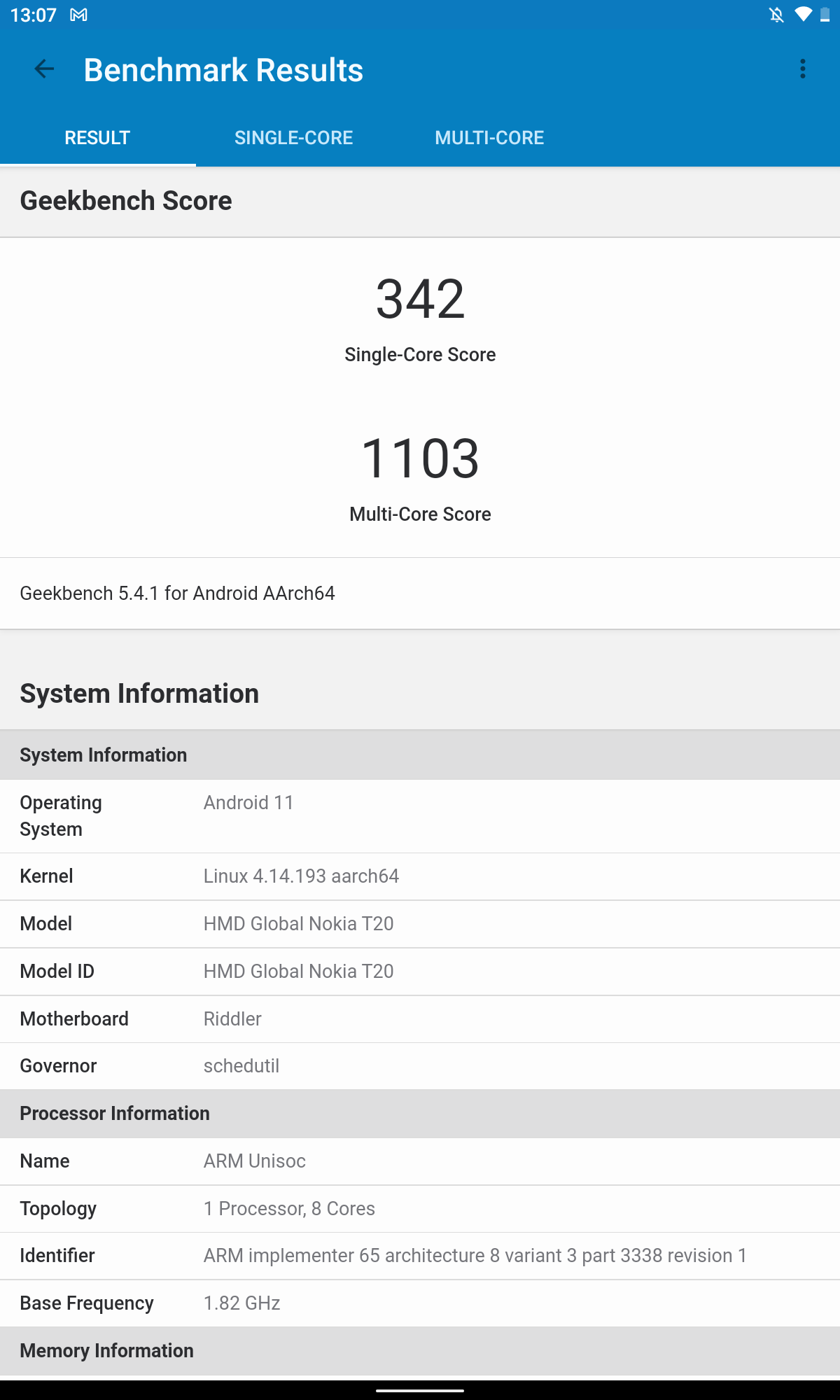Screen dimensions: 840x1400
Task: Tap Geekbench 5.4.1 for Android AArch64 text
Action: [x=177, y=594]
